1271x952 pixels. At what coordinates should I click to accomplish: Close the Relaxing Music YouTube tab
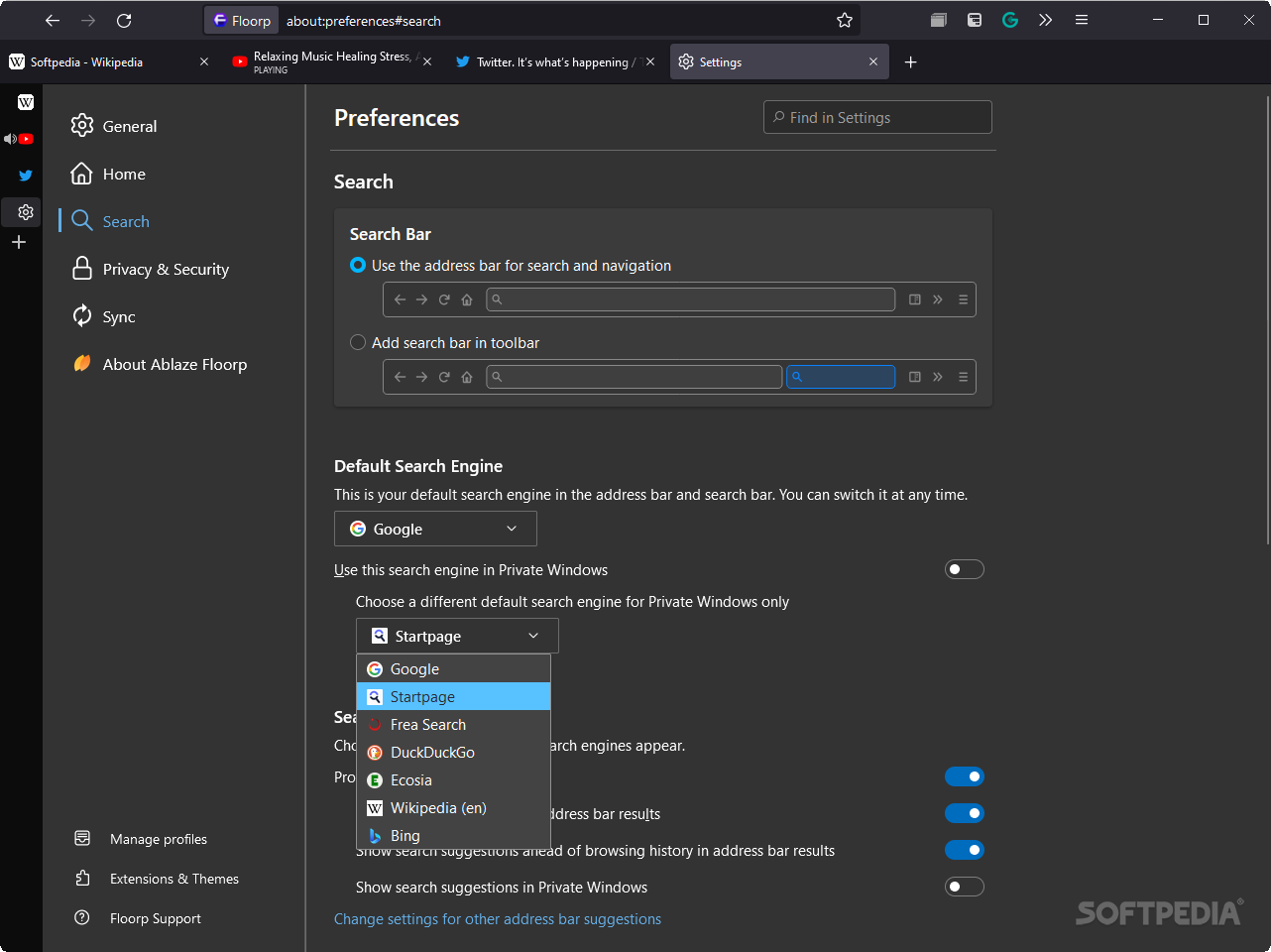point(427,61)
